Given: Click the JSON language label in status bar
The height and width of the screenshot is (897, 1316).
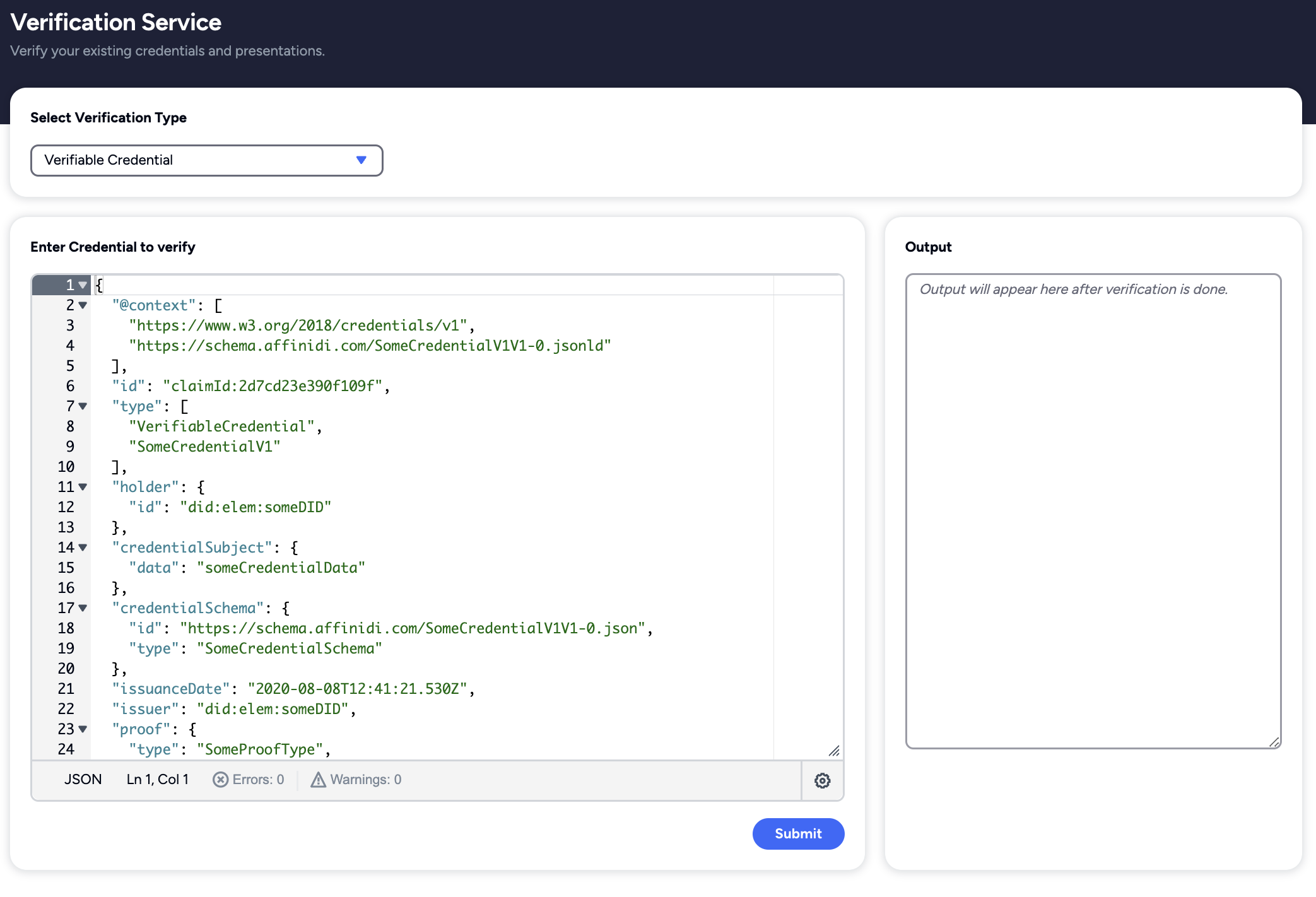Looking at the screenshot, I should click(83, 780).
